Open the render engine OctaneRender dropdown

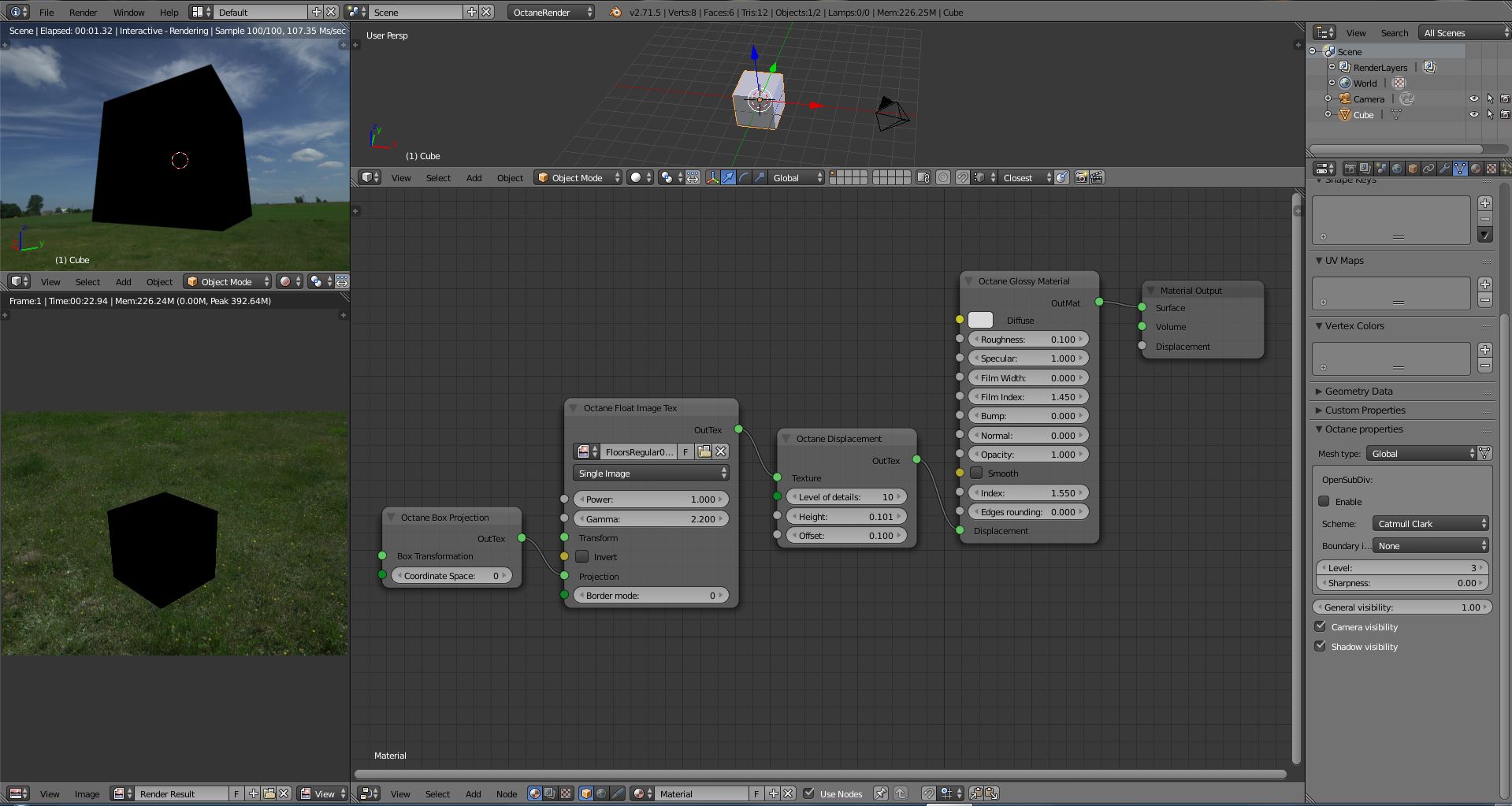pyautogui.click(x=552, y=12)
